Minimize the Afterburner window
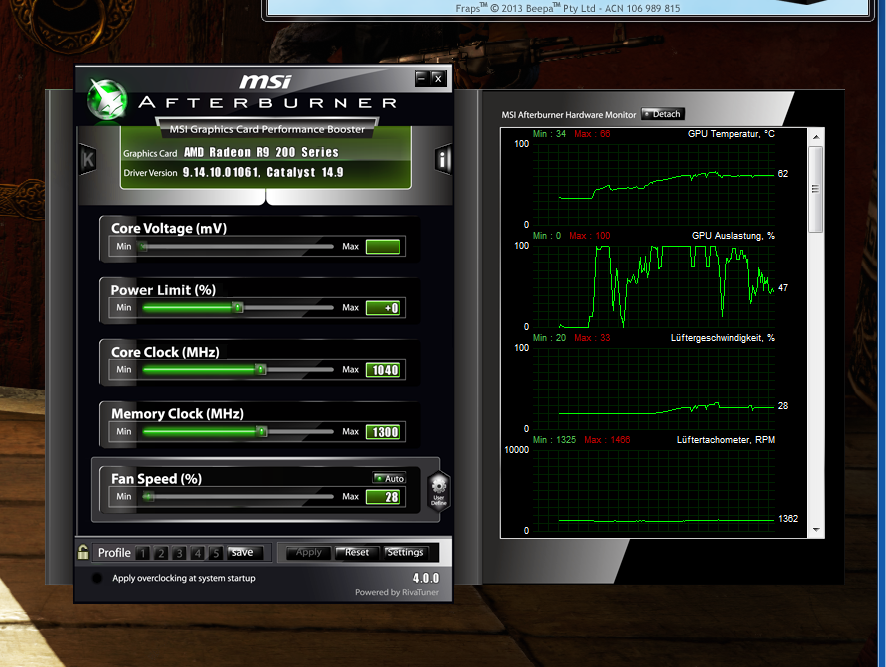 pos(422,78)
